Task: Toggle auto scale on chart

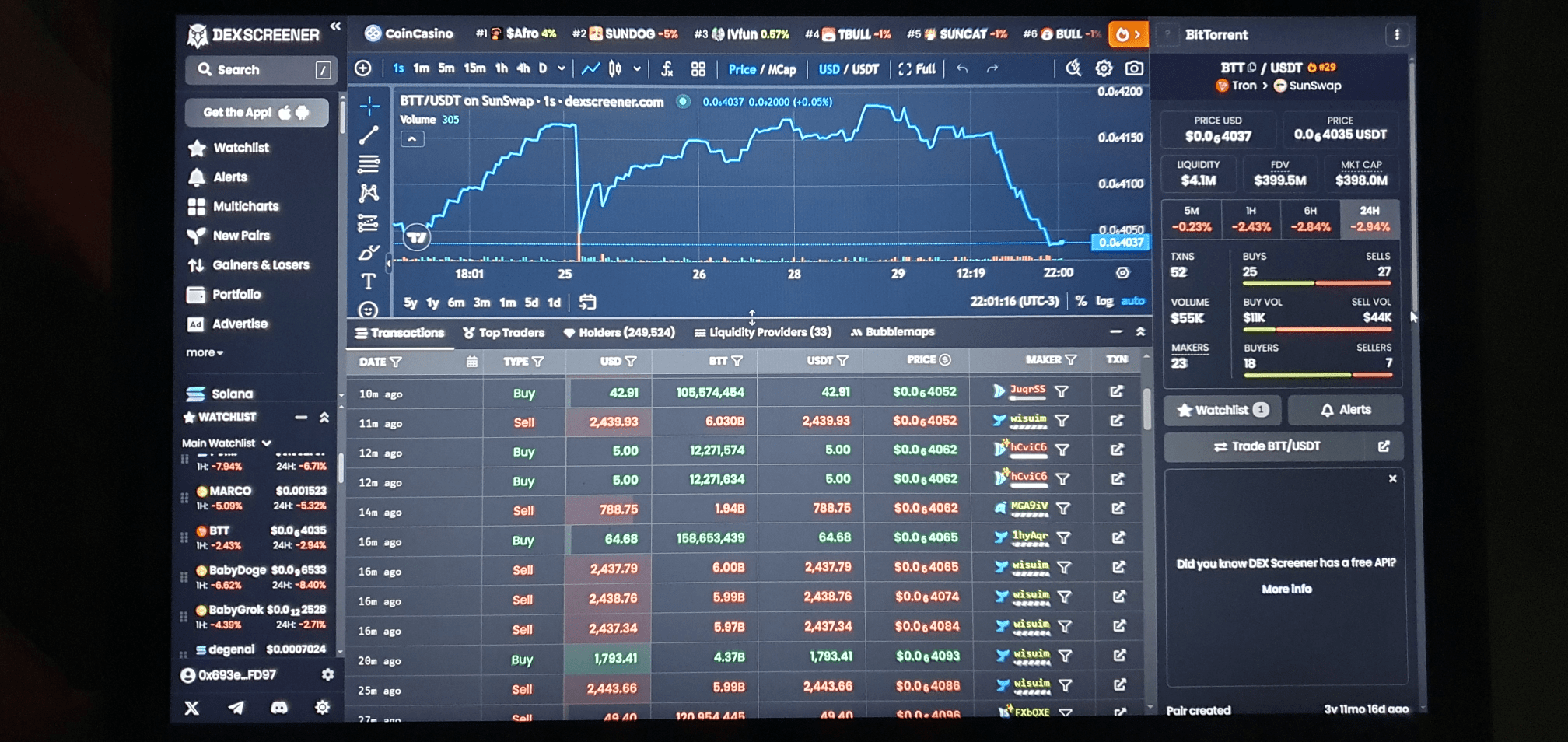Action: pyautogui.click(x=1132, y=301)
